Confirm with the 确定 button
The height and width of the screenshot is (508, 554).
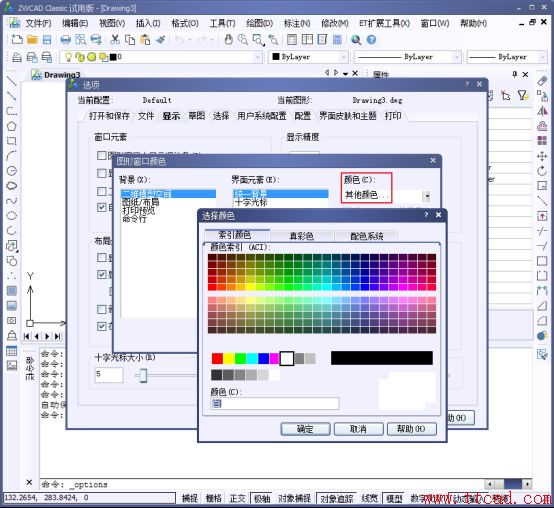(x=305, y=429)
